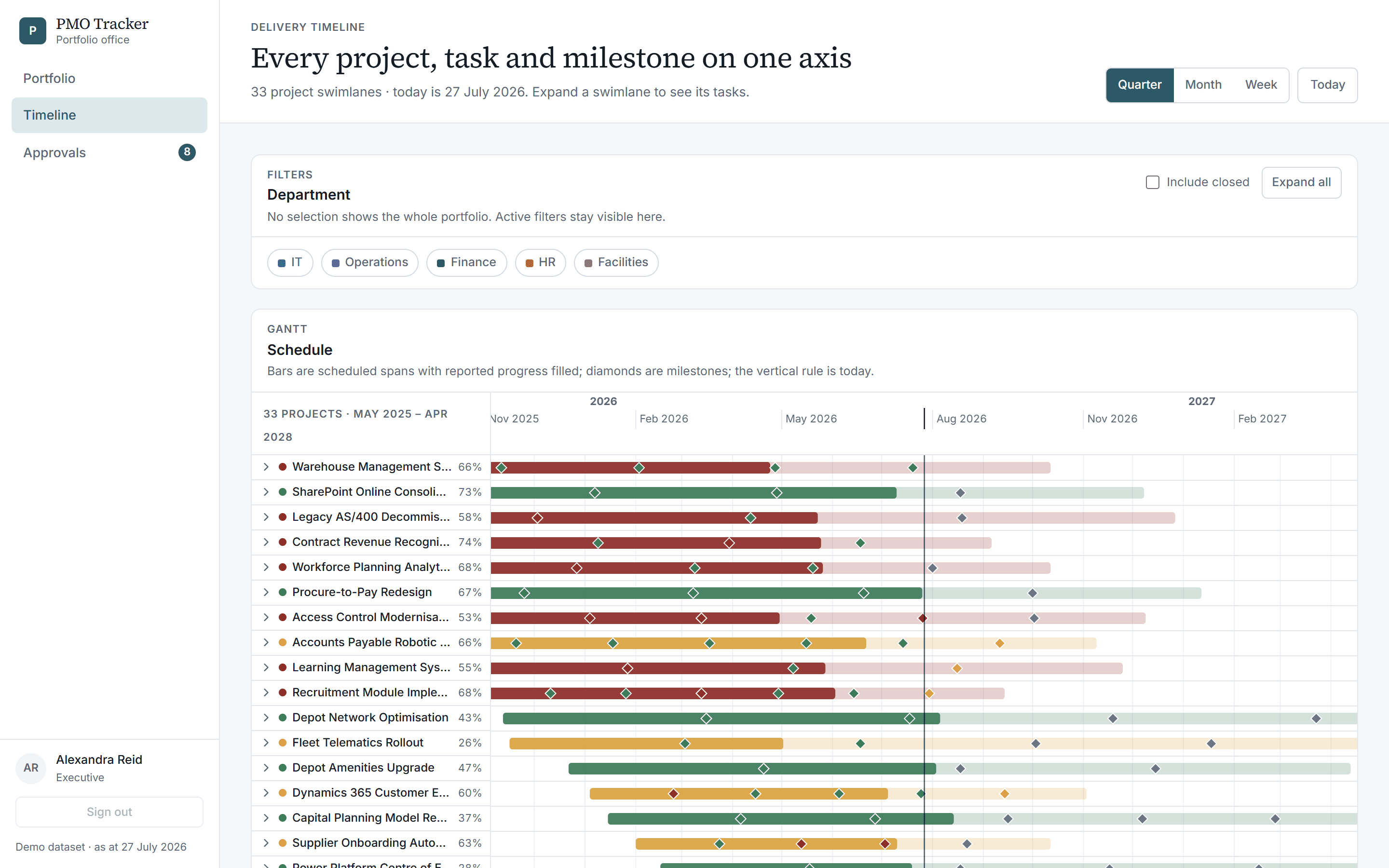Viewport: 1389px width, 868px height.
Task: Toggle the IT department filter chip
Action: click(290, 262)
